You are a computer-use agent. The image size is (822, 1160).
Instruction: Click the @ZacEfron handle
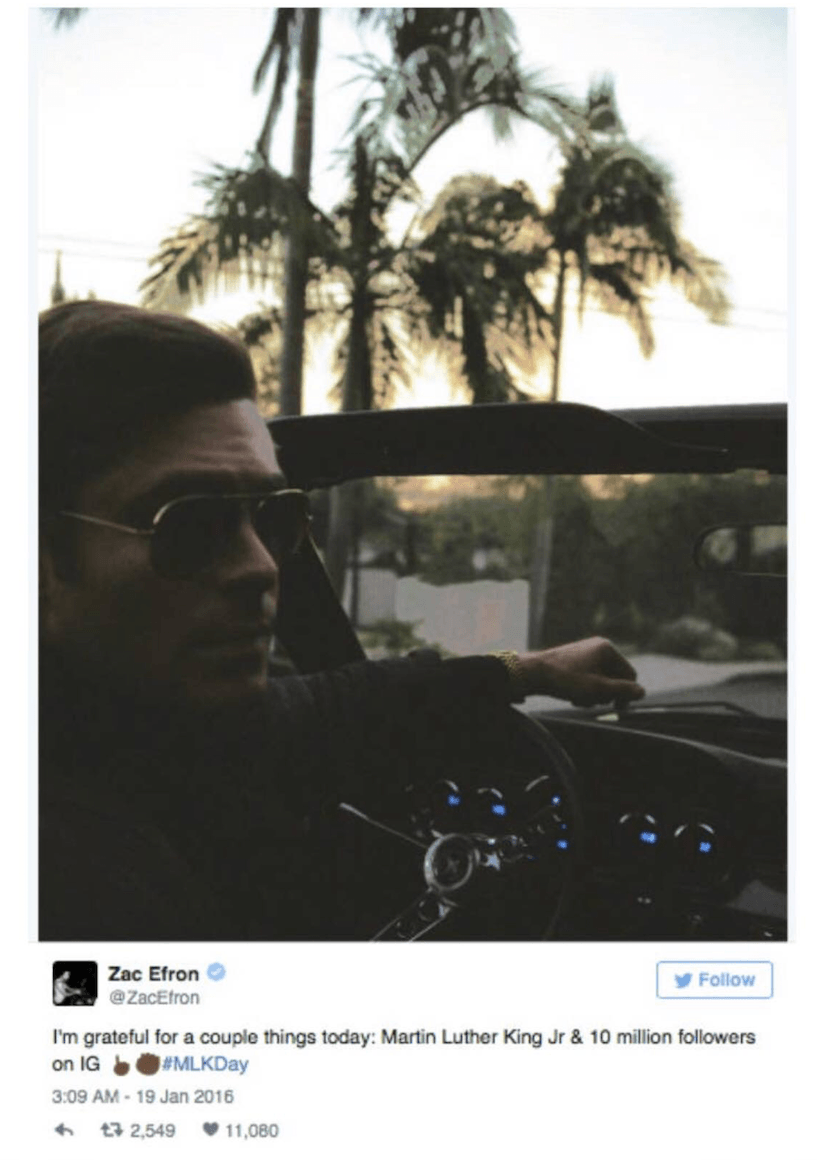[x=154, y=998]
